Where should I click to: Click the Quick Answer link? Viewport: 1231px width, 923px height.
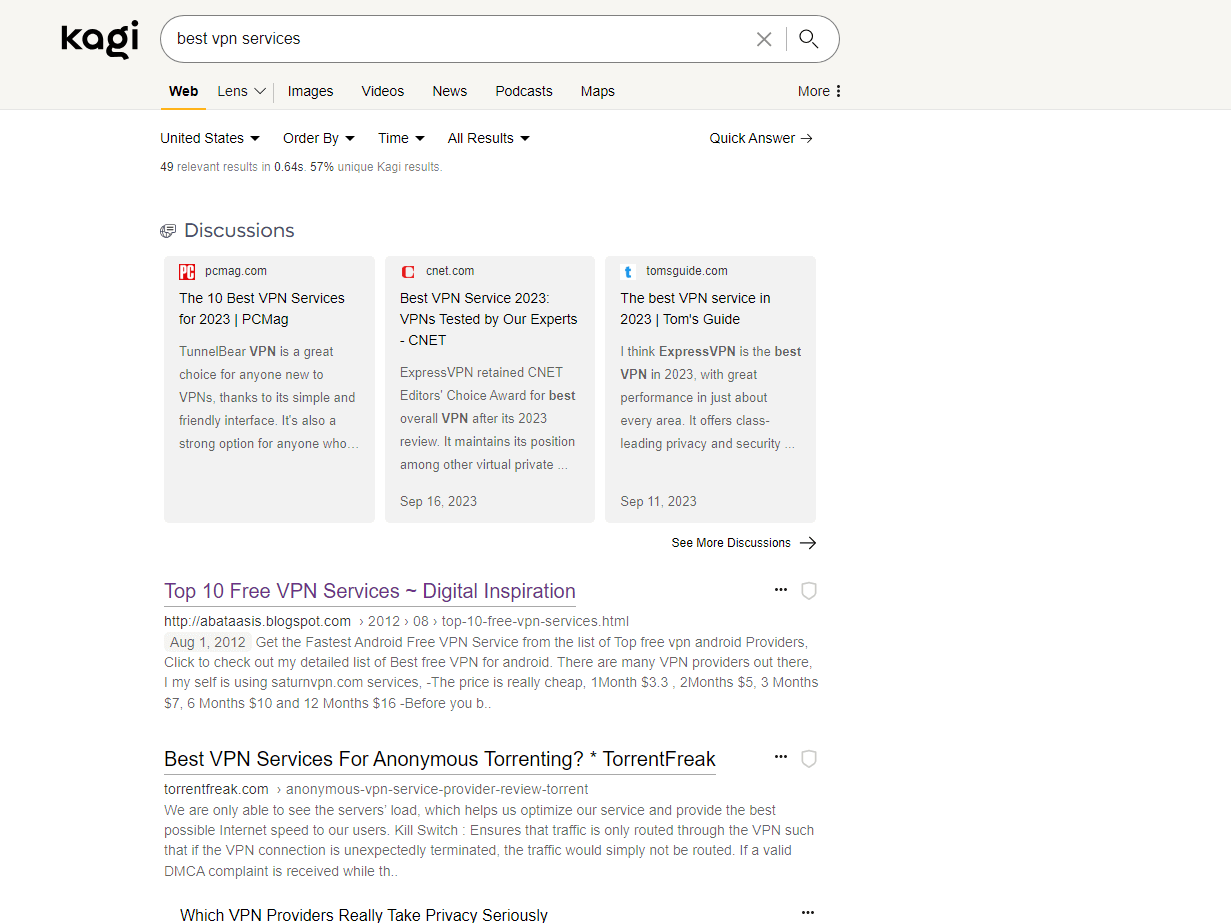(761, 138)
